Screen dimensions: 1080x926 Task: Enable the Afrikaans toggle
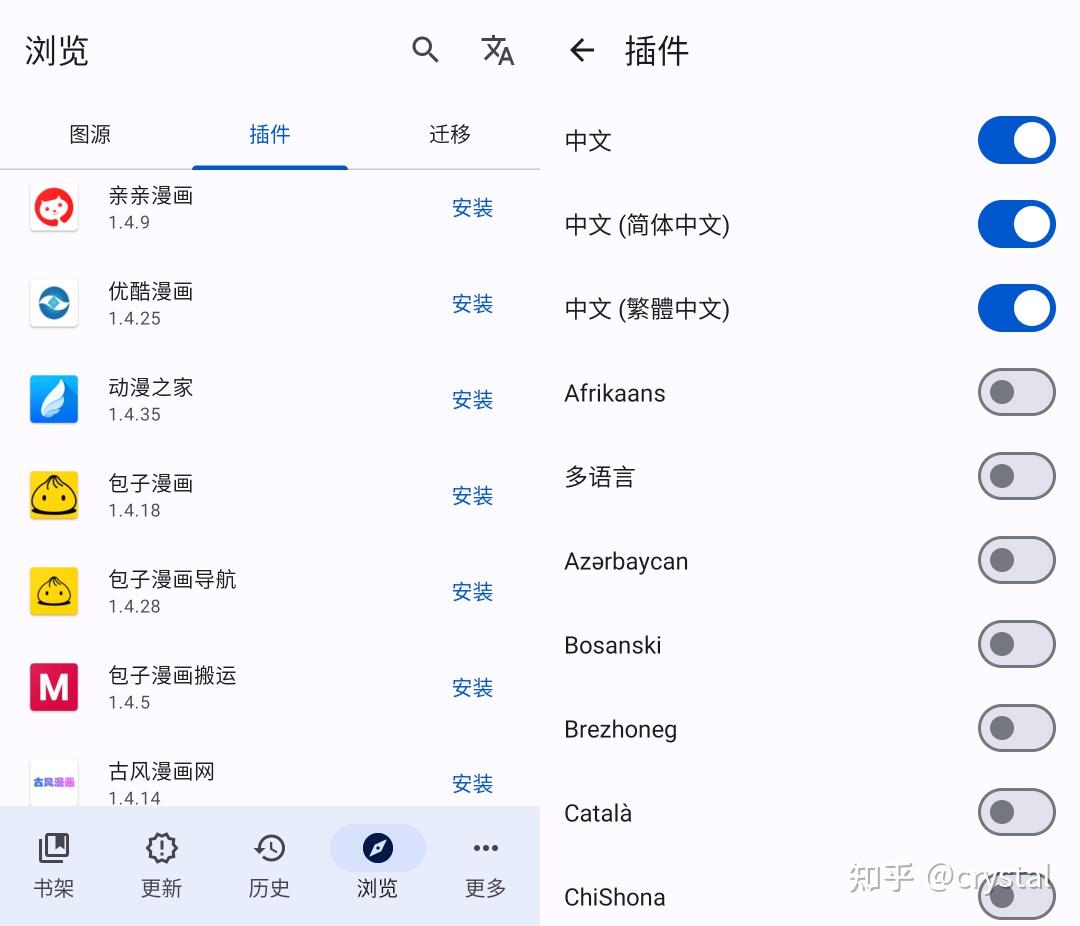coord(1017,392)
